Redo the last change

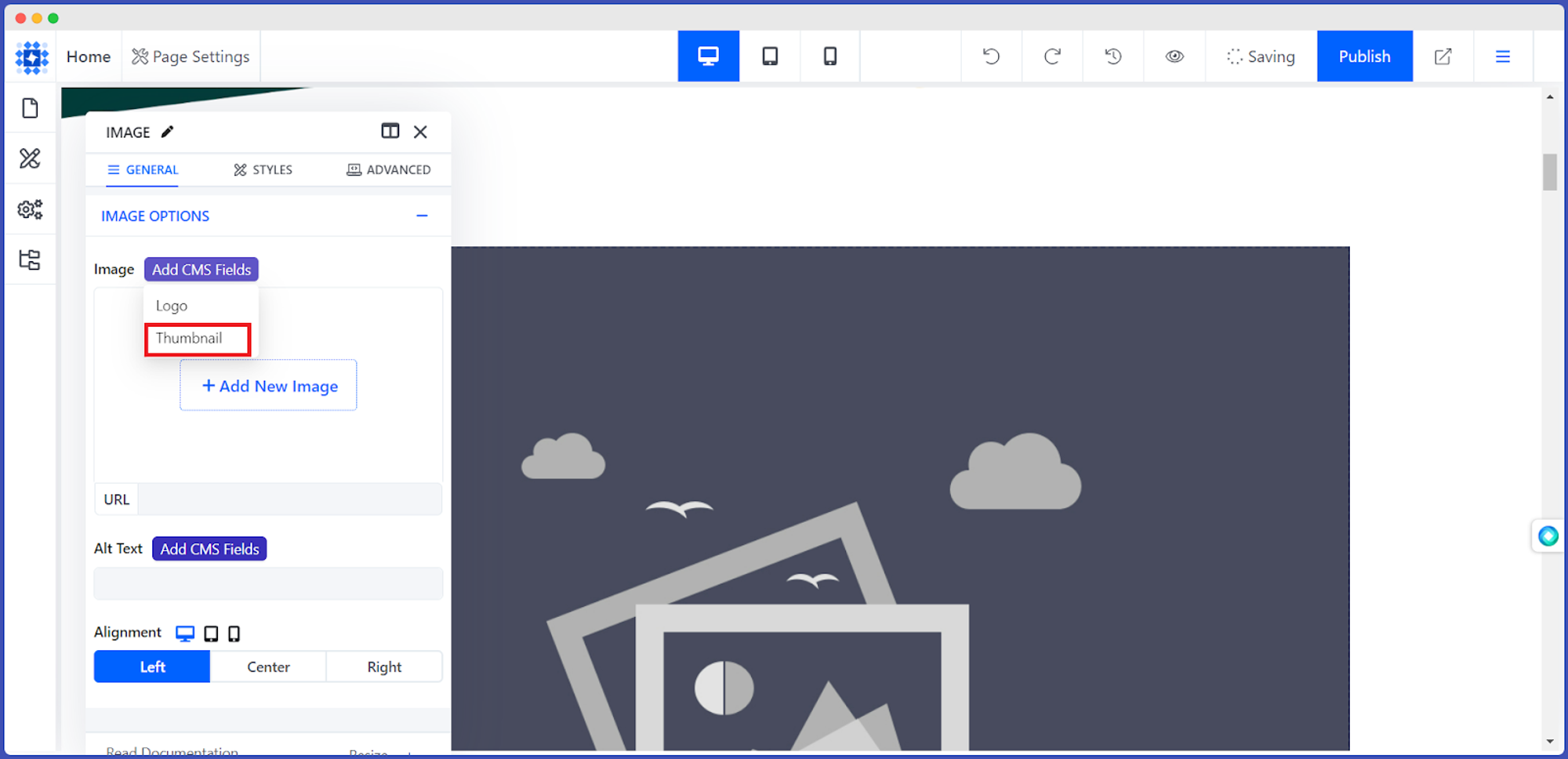coord(1052,56)
